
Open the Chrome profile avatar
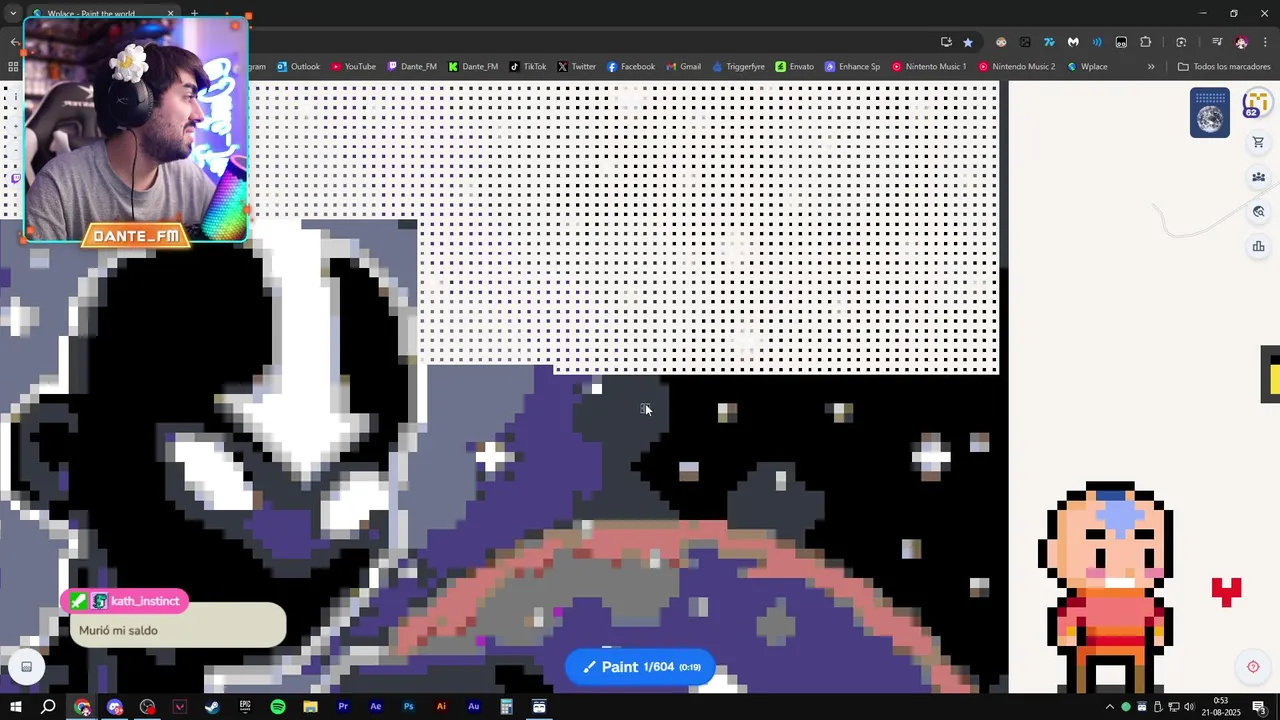[1242, 42]
